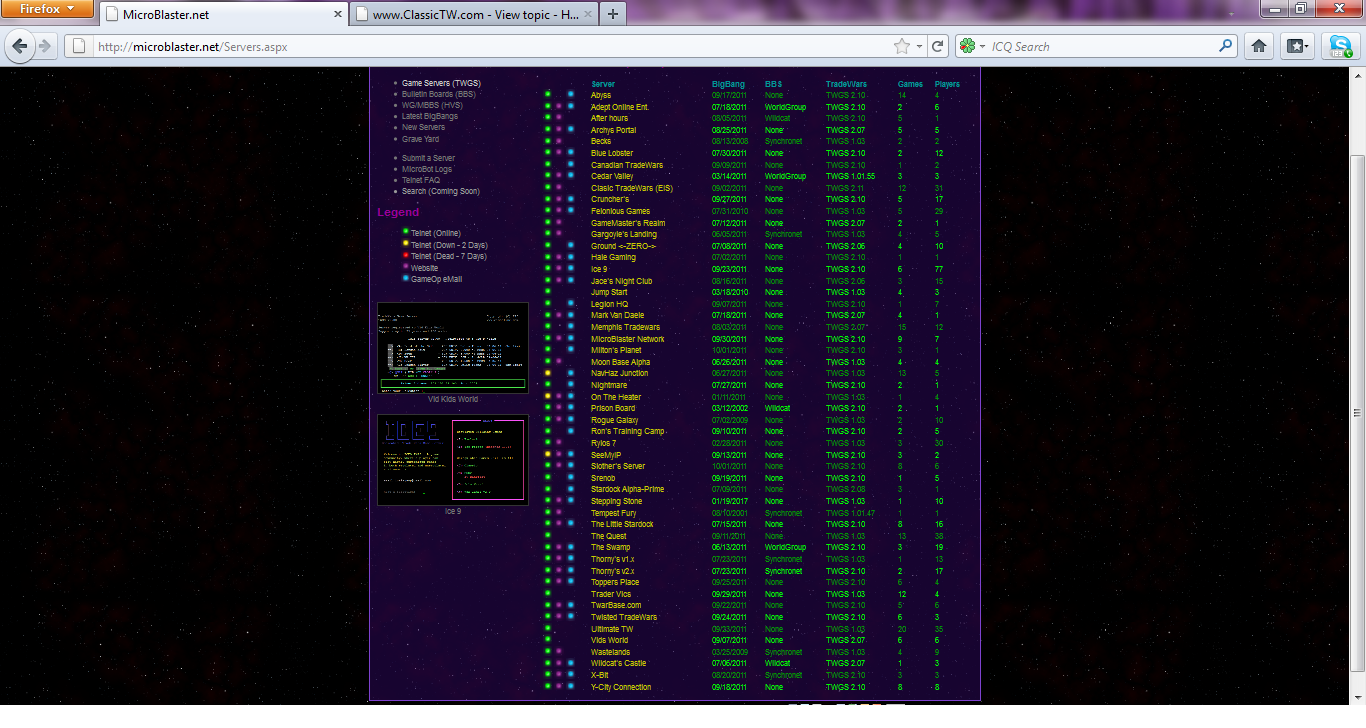
Task: Click the BigBang column header
Action: (x=728, y=84)
